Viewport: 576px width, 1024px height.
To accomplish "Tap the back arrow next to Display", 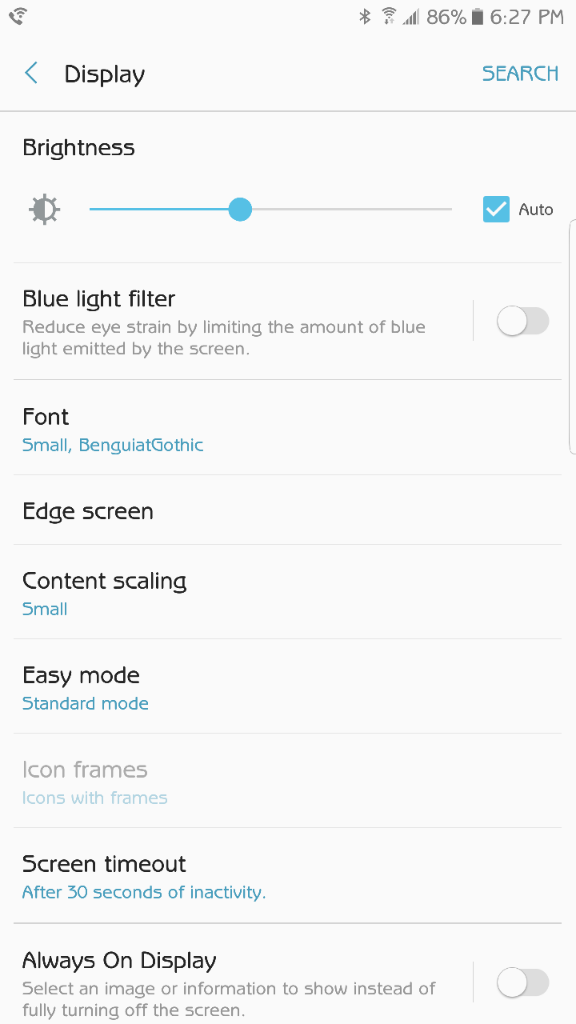I will click(x=31, y=73).
